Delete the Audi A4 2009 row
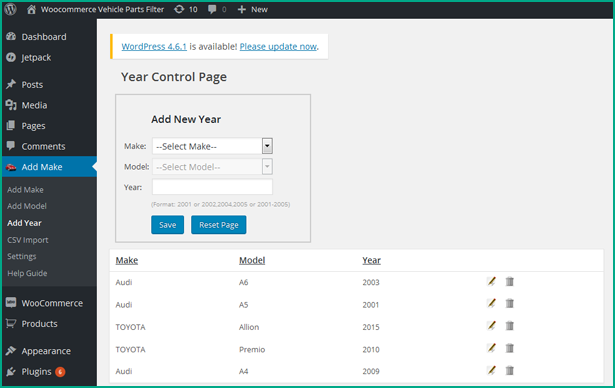The width and height of the screenshot is (615, 388). [x=509, y=371]
